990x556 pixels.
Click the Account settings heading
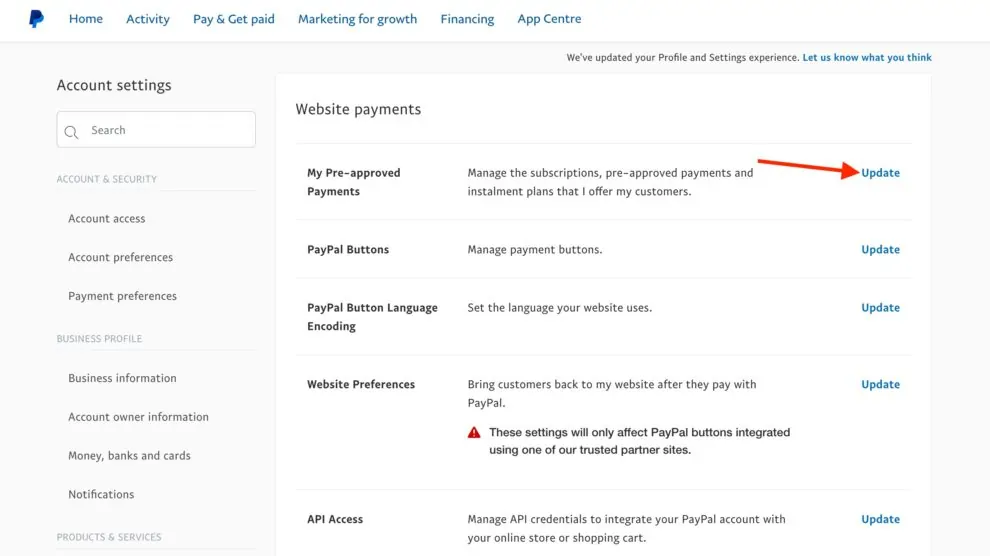click(114, 85)
